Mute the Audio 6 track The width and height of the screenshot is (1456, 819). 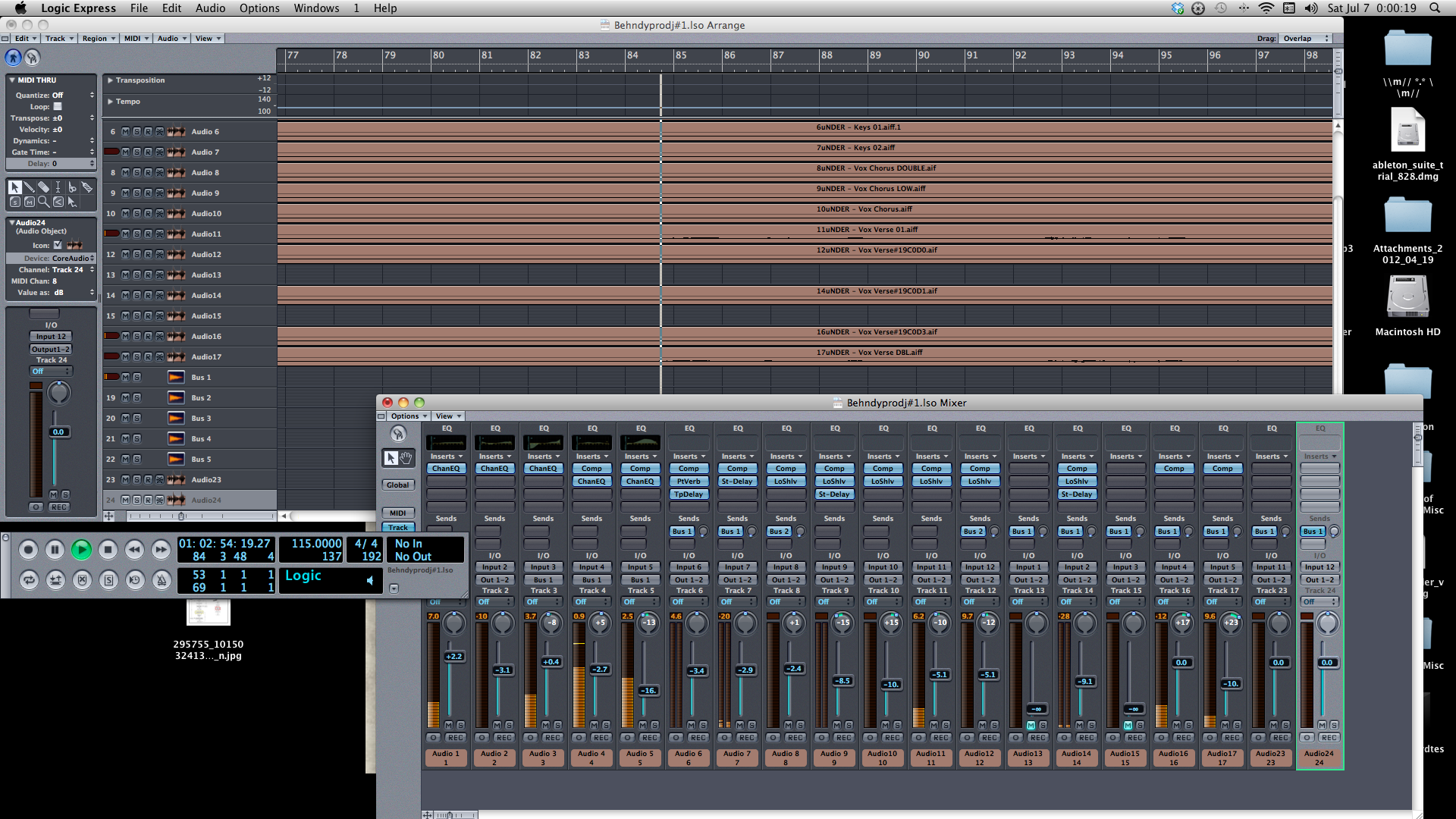click(x=126, y=132)
